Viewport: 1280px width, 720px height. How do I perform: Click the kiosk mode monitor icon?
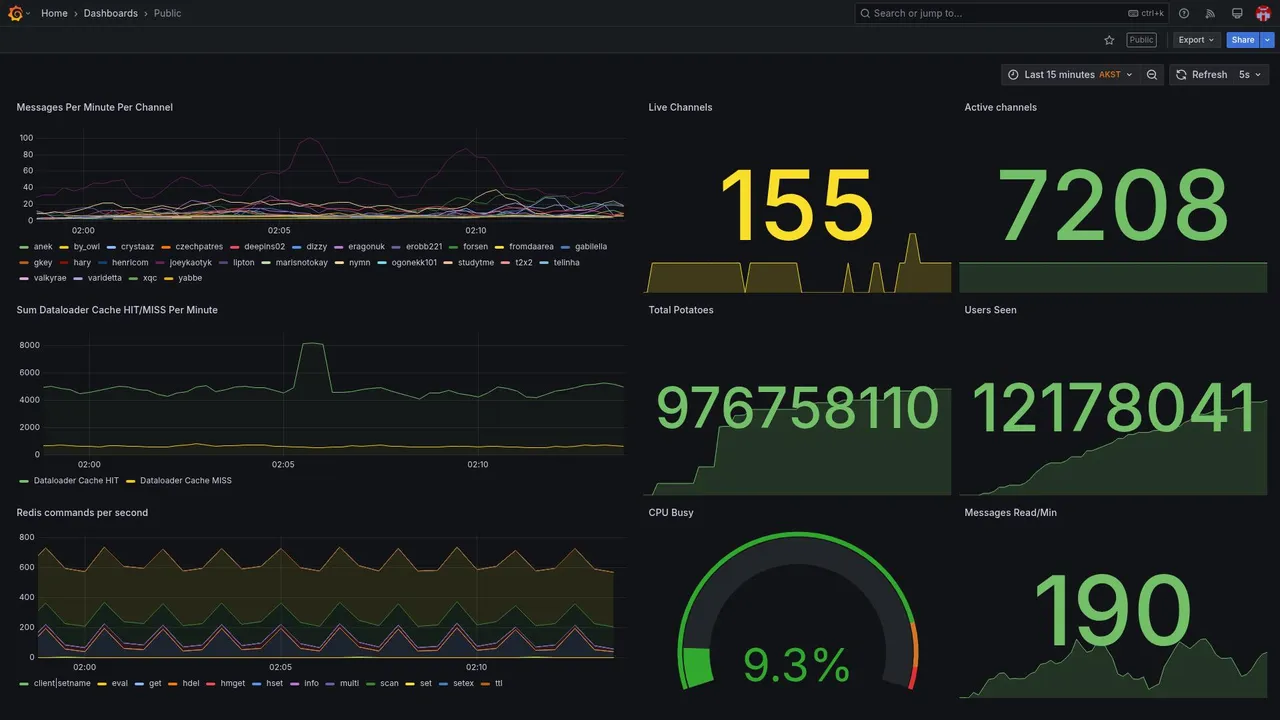point(1237,13)
